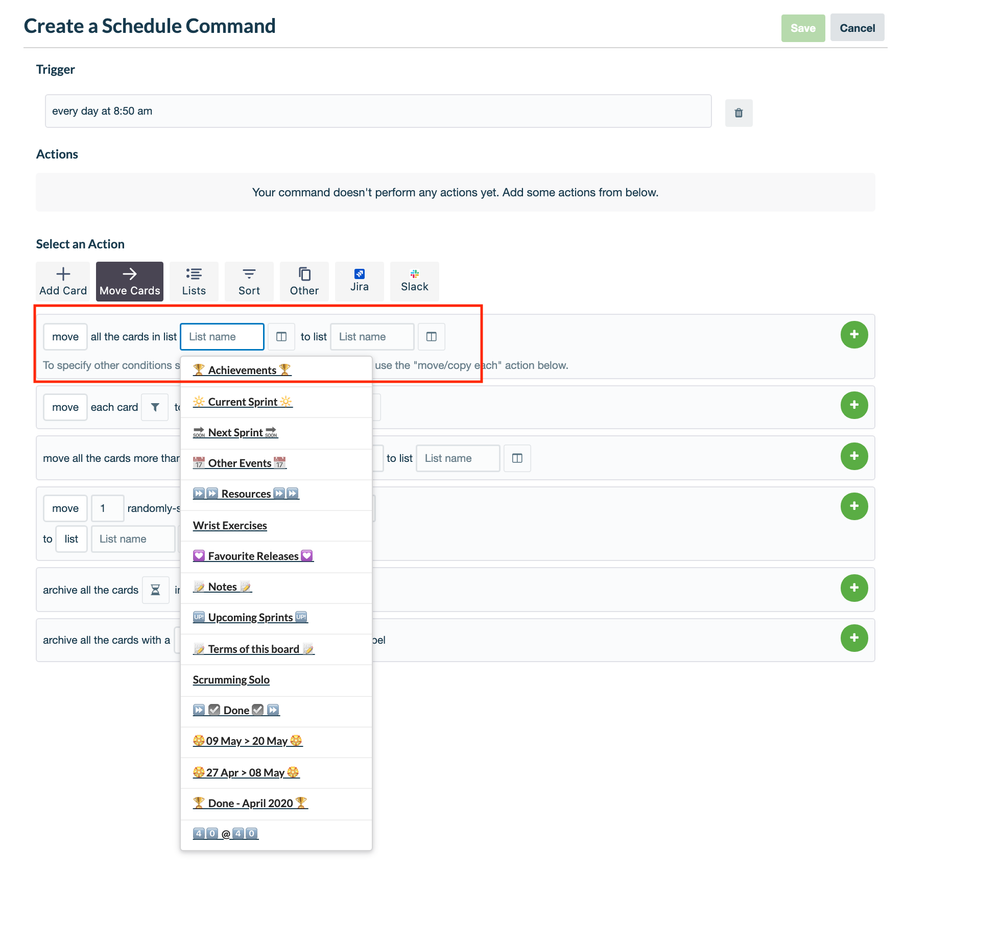Open the Jira action tab

coord(359,281)
